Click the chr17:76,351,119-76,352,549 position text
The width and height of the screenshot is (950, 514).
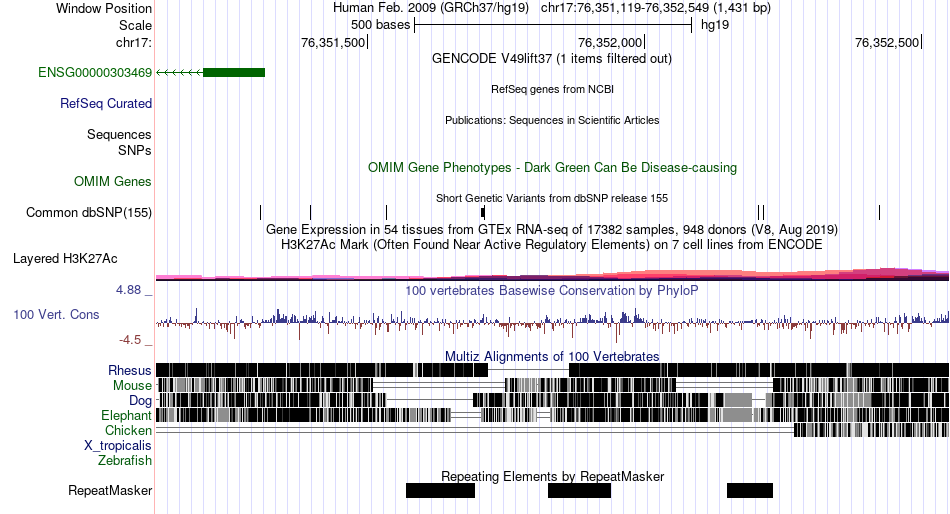click(656, 8)
